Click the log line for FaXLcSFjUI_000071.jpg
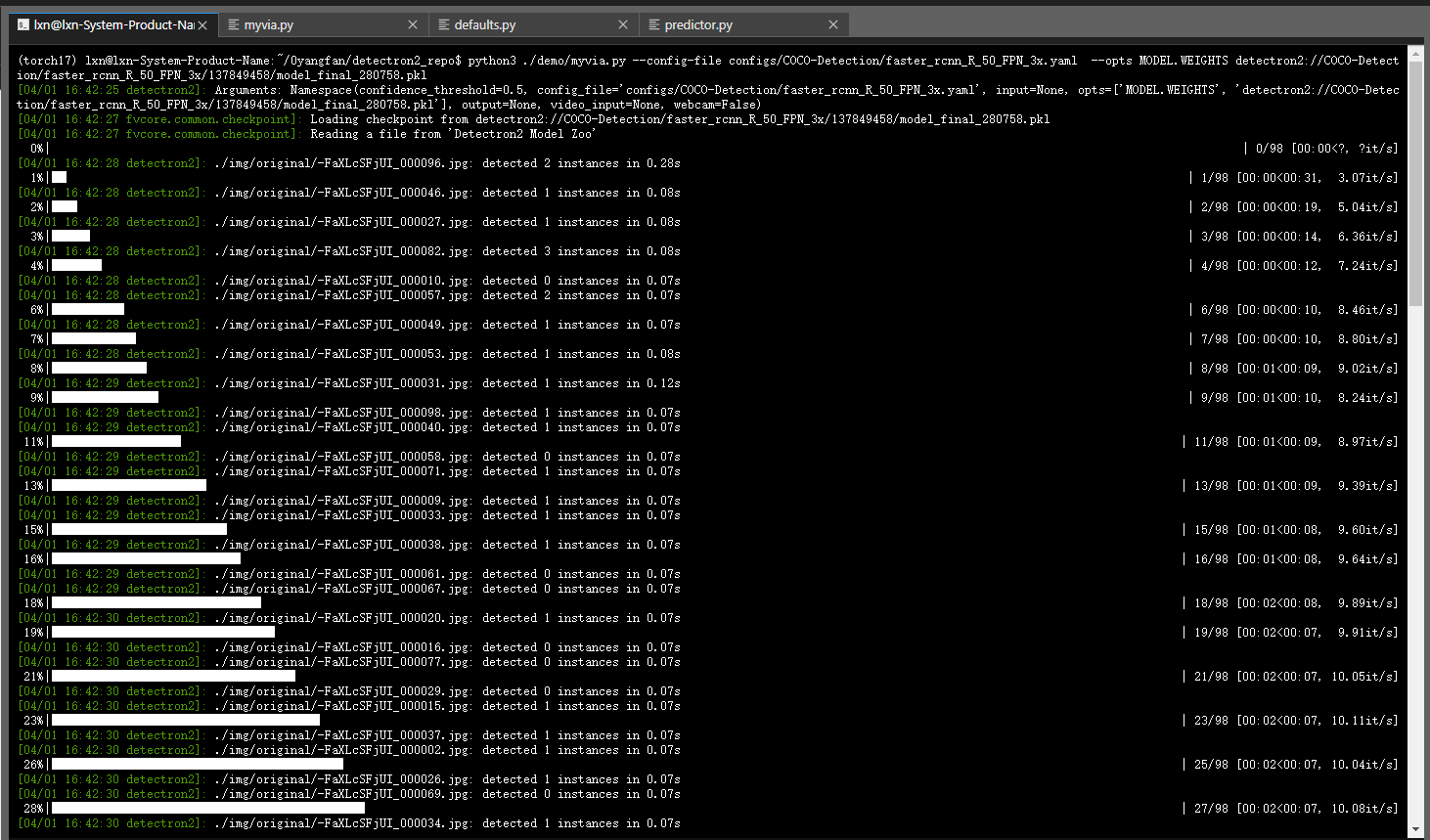Viewport: 1430px width, 840px height. [x=349, y=471]
